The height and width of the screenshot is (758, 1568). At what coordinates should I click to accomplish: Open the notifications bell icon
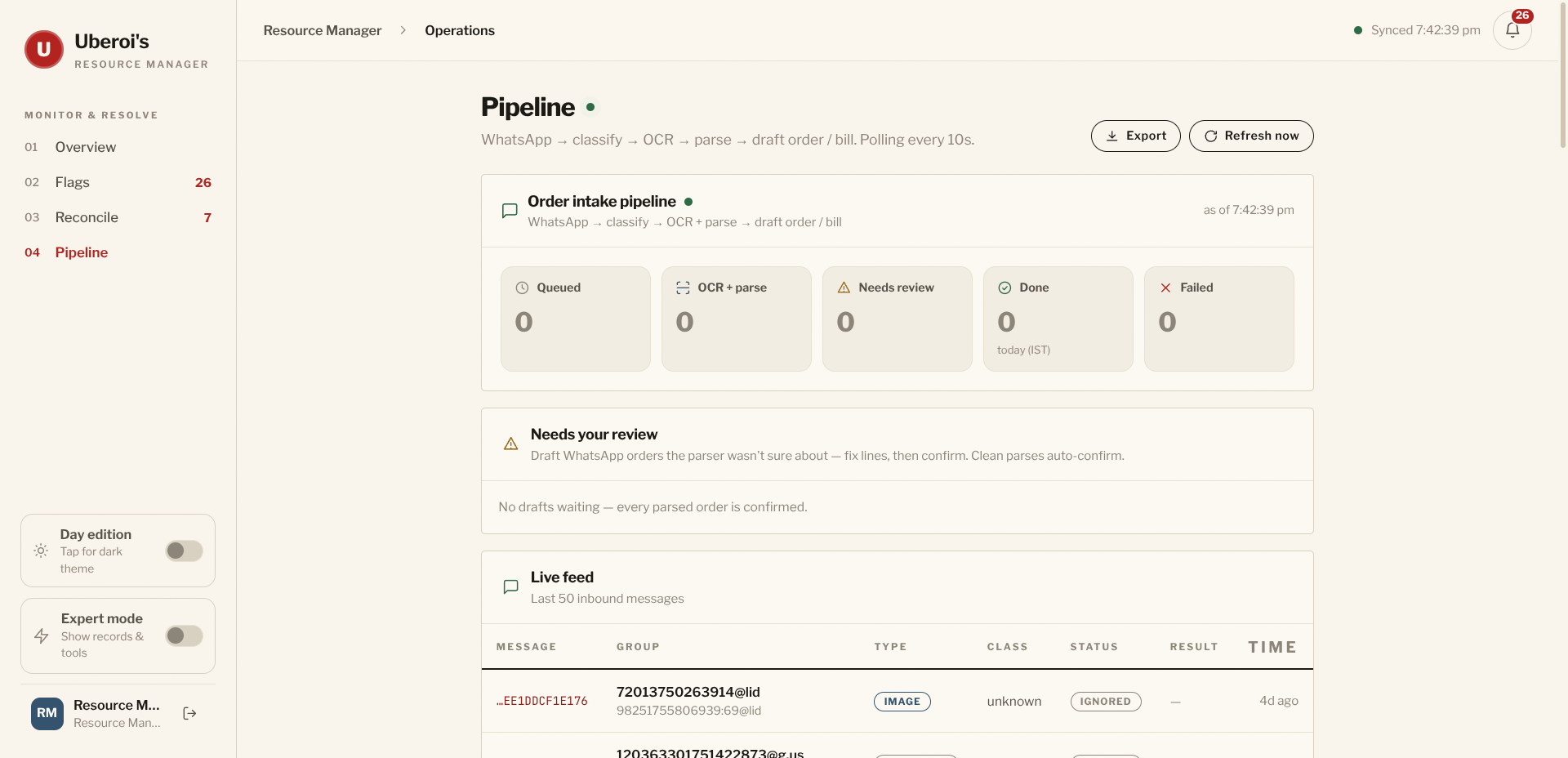pos(1512,30)
